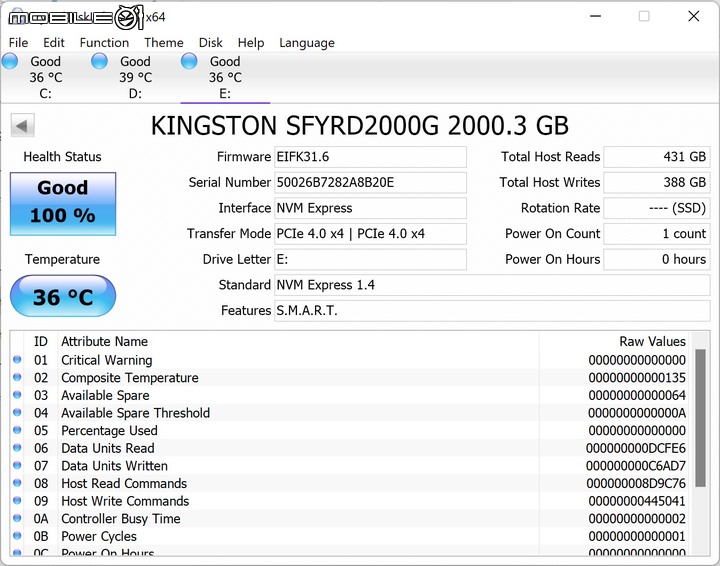
Task: Switch to the C: drive tab
Action: [x=45, y=77]
